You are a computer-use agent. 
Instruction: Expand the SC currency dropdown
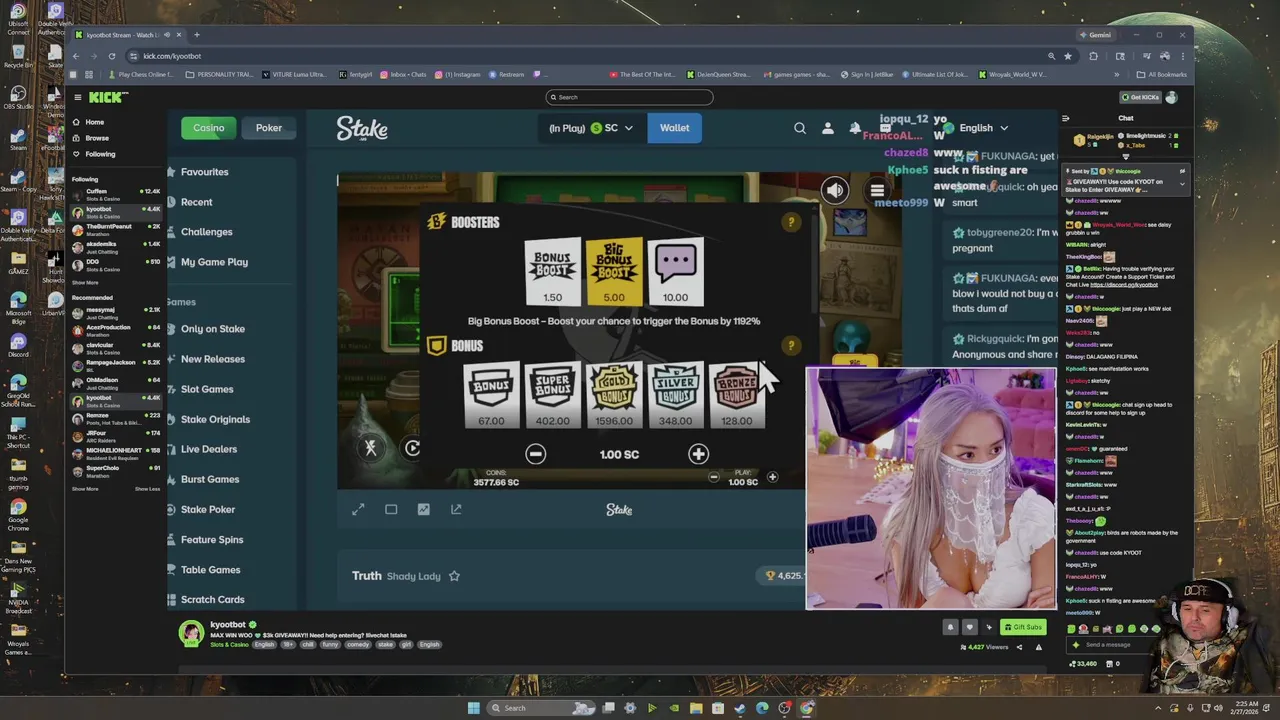click(591, 128)
